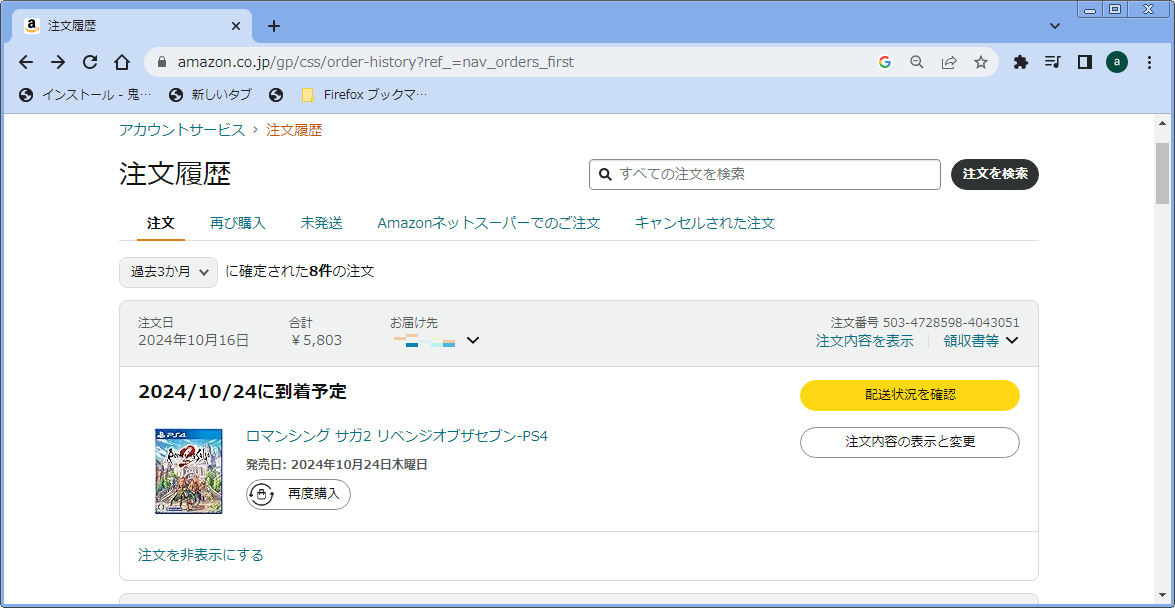
Task: Switch to the 未発送 tab
Action: tap(321, 223)
